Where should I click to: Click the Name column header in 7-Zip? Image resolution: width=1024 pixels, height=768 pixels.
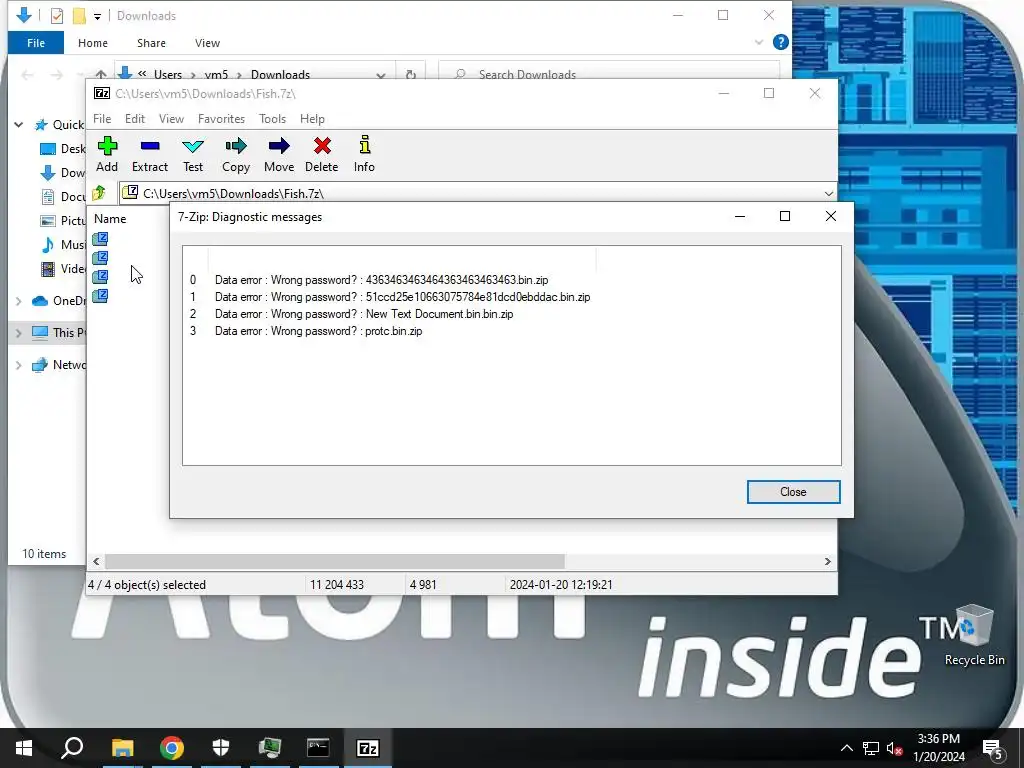pos(110,219)
